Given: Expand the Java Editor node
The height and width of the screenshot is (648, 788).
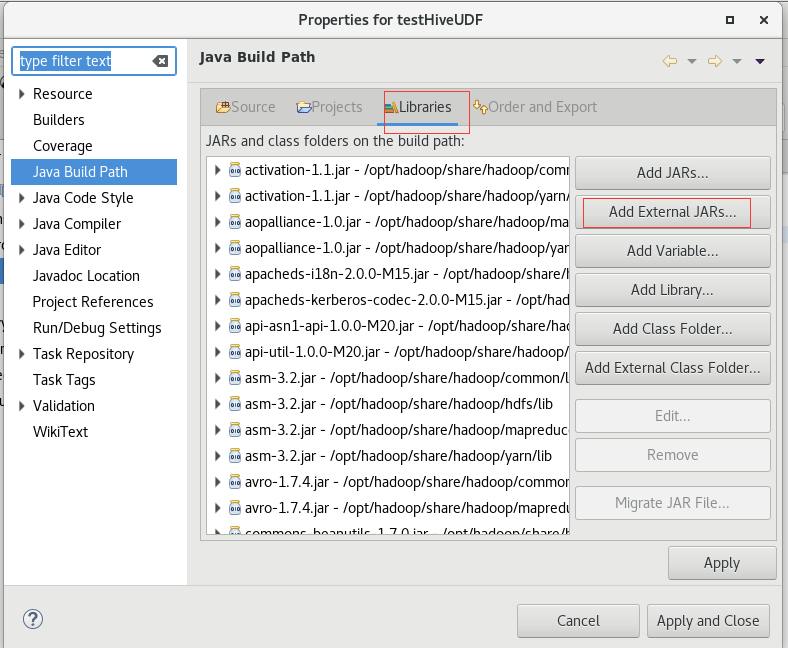Looking at the screenshot, I should click(x=21, y=250).
